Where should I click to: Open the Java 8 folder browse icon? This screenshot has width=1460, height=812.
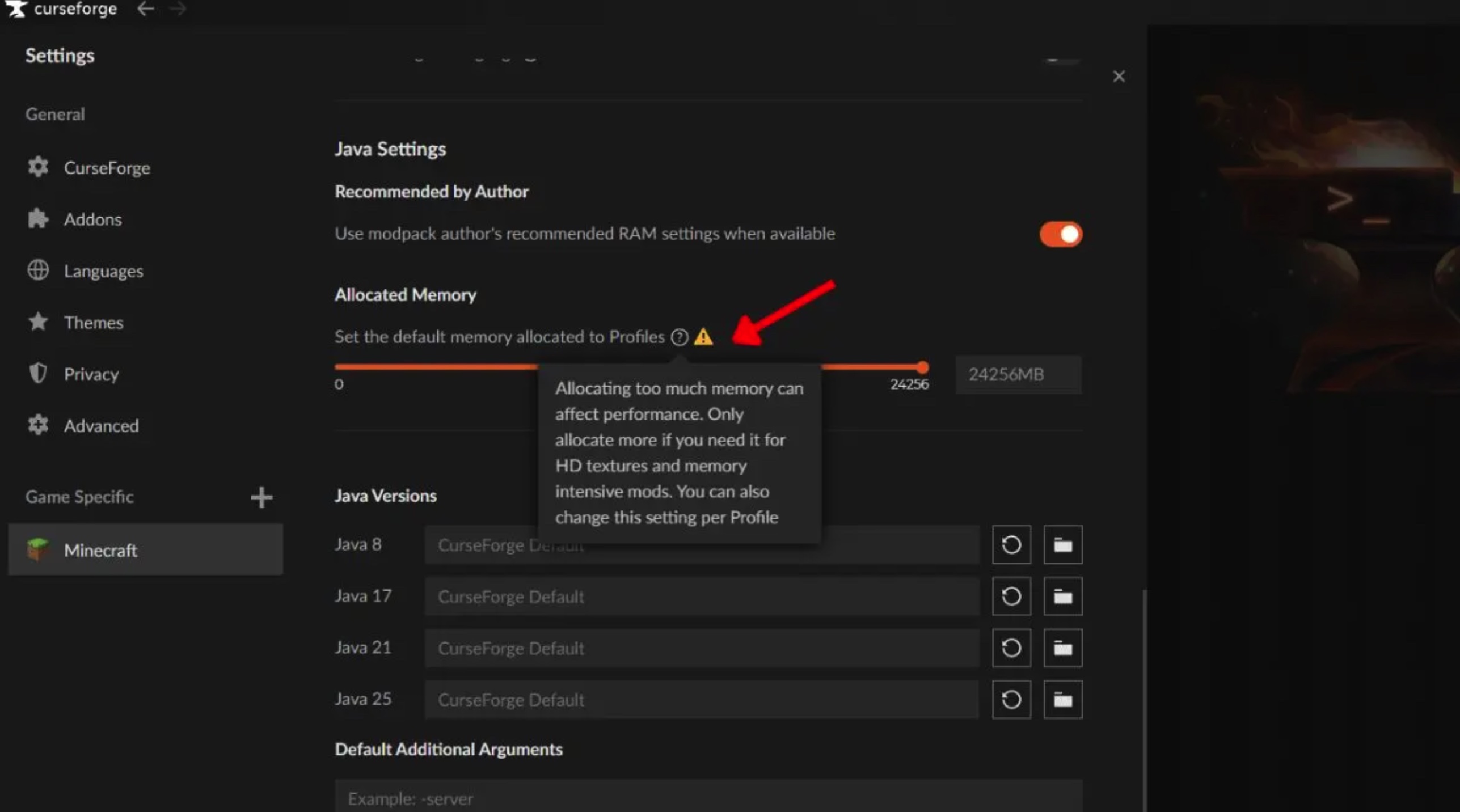[1063, 545]
